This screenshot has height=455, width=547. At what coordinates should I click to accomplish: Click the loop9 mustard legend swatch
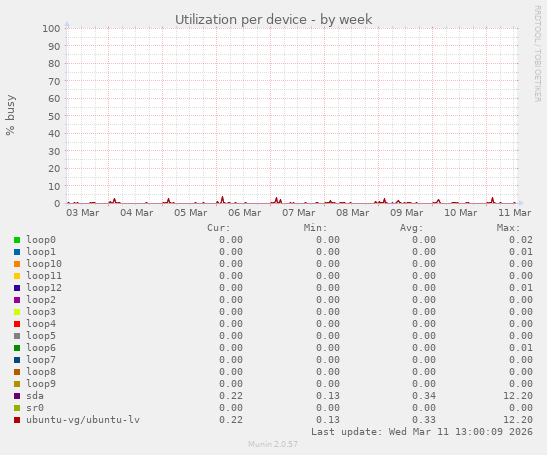point(17,384)
